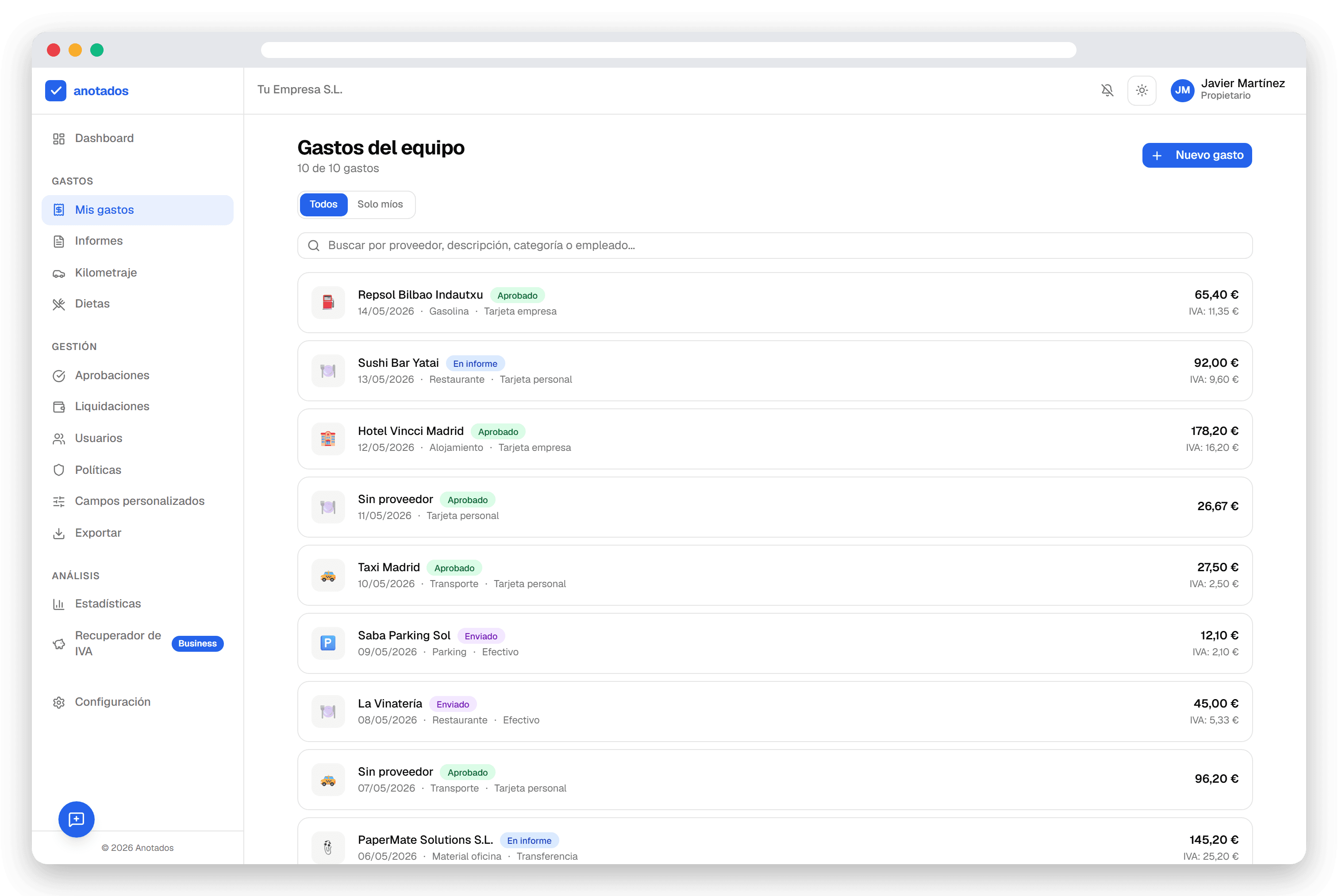Viewport: 1338px width, 896px height.
Task: Open the Repsol Bilbao Indautxu expense
Action: pos(775,303)
